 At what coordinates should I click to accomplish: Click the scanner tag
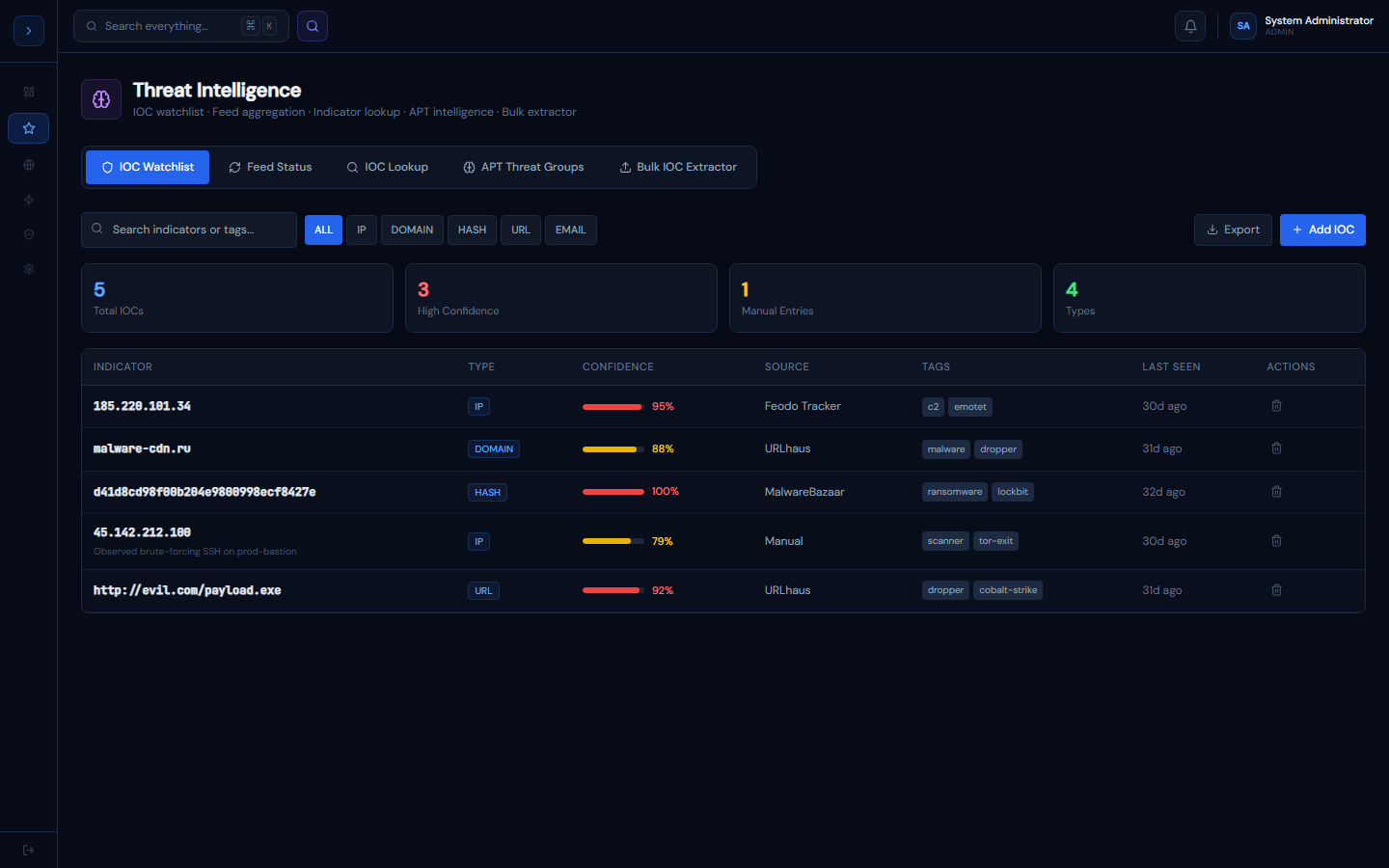pyautogui.click(x=945, y=541)
